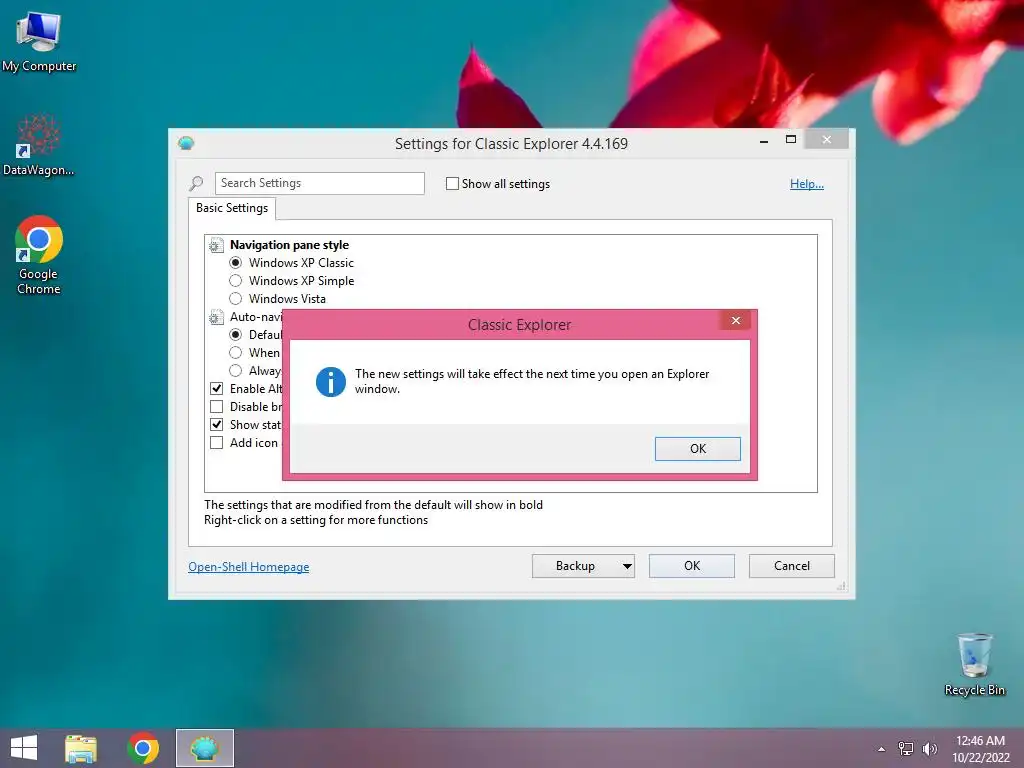Screen dimensions: 1024x768
Task: Toggle the Enable Alt checkbox
Action: [217, 389]
